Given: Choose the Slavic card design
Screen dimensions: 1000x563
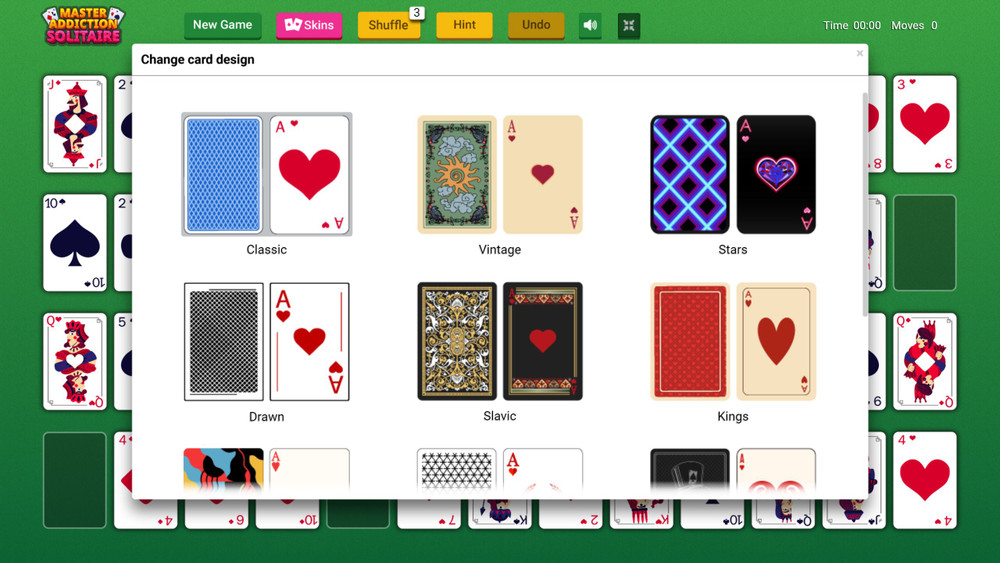Looking at the screenshot, I should click(x=500, y=352).
